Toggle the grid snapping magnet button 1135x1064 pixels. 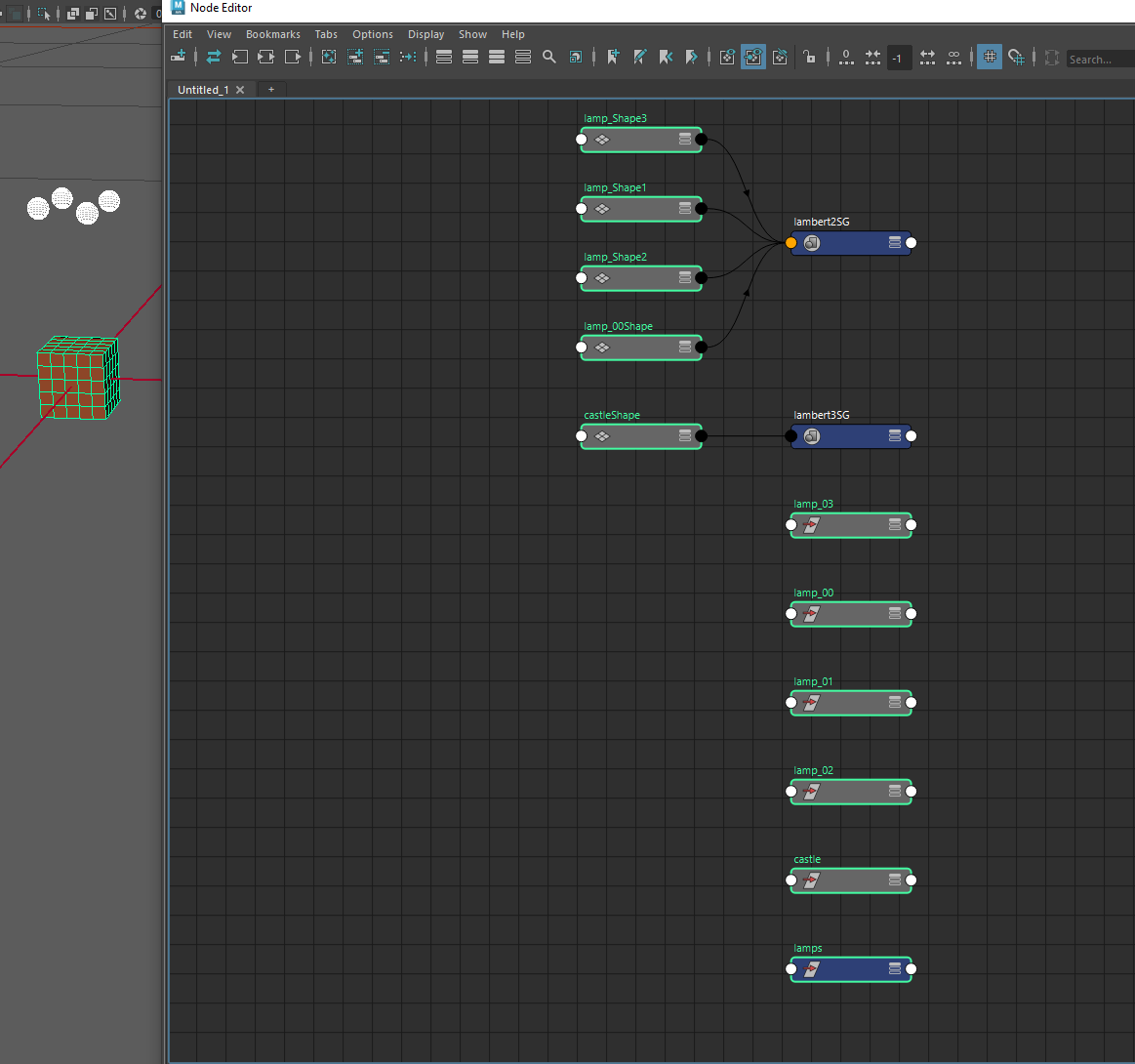point(1016,58)
